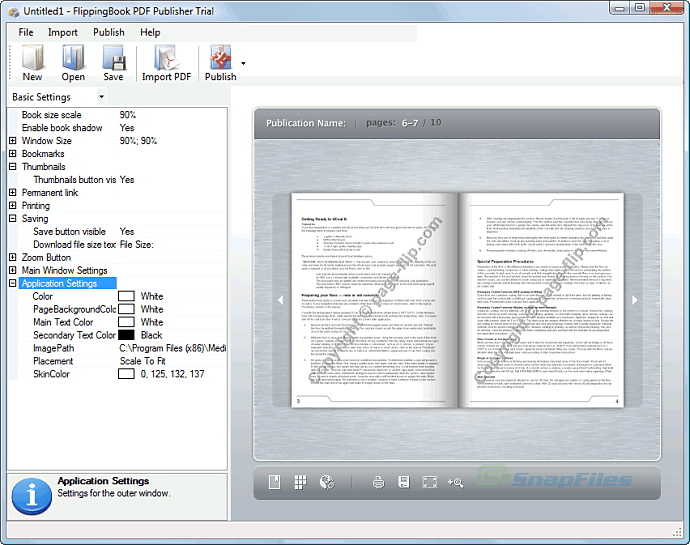Click the SkinColor 0, 125, 132, 137 value
Image resolution: width=690 pixels, height=545 pixels.
(172, 374)
